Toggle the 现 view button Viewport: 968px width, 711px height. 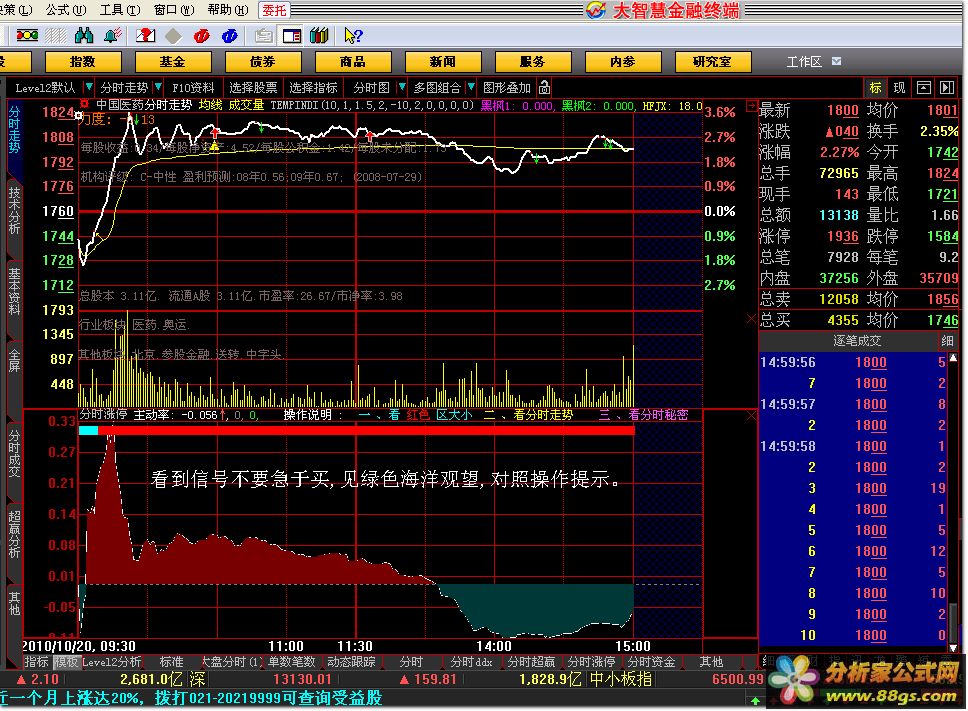pyautogui.click(x=899, y=88)
